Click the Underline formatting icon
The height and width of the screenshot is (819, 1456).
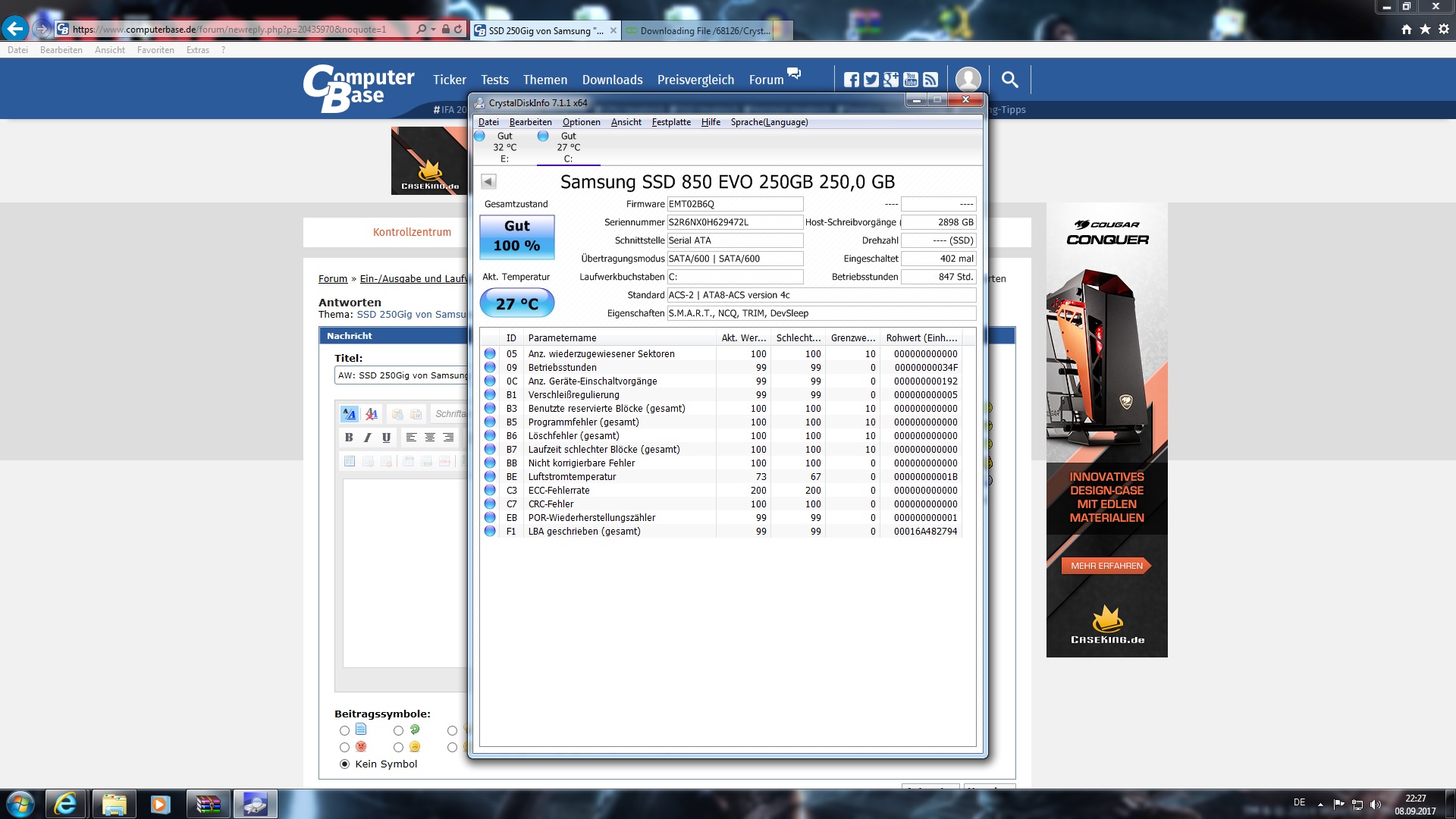tap(386, 438)
